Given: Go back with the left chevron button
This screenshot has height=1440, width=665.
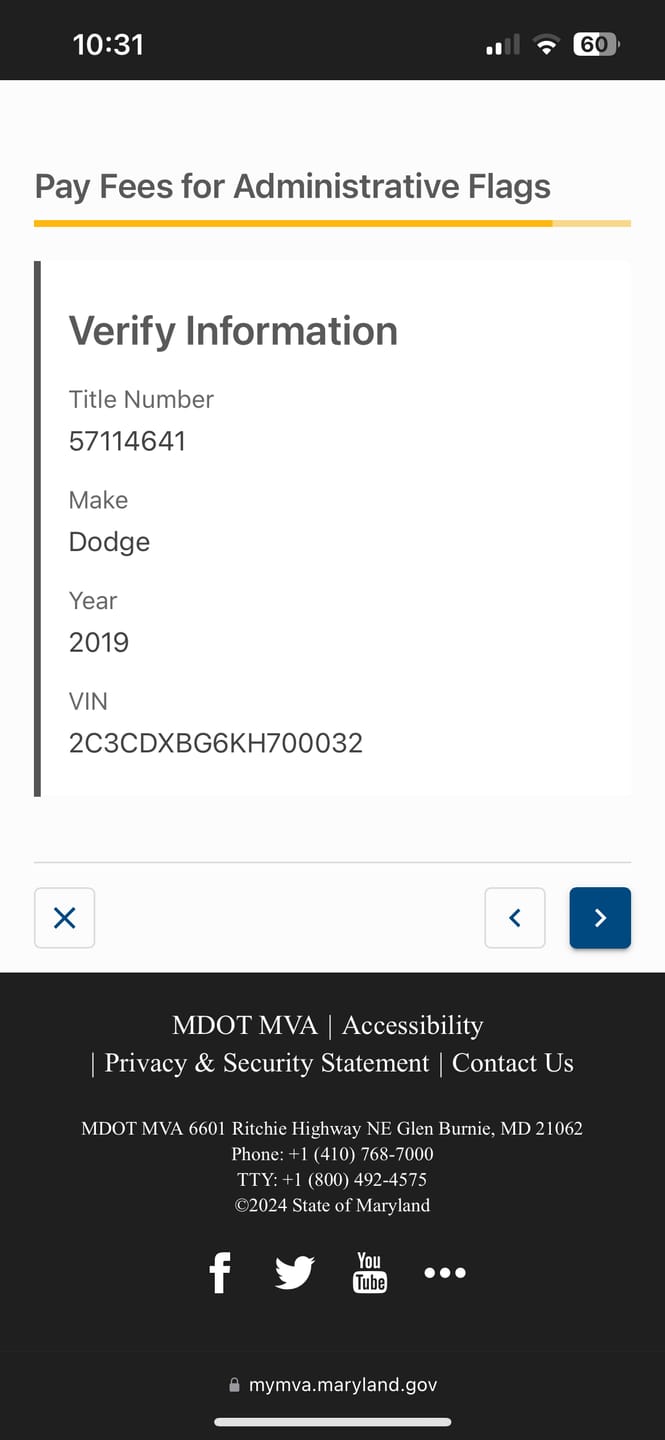Looking at the screenshot, I should (x=515, y=918).
